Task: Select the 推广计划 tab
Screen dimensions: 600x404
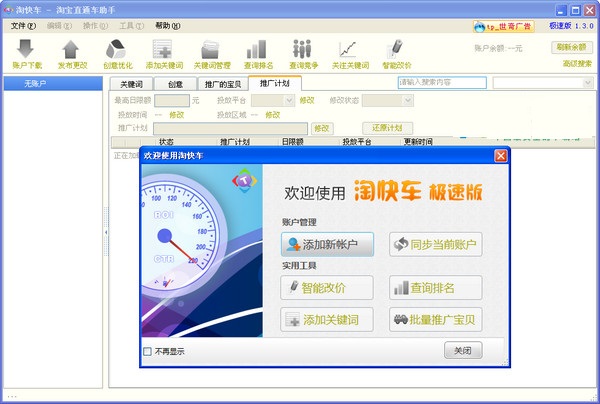Action: coord(275,83)
